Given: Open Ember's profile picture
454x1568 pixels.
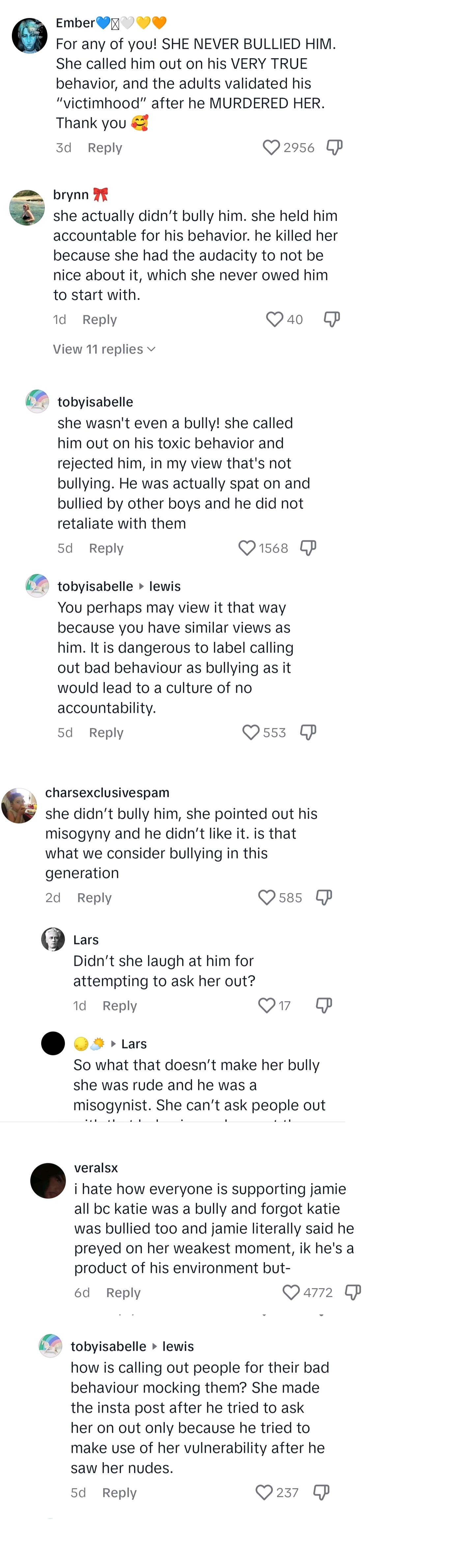Looking at the screenshot, I should click(30, 36).
